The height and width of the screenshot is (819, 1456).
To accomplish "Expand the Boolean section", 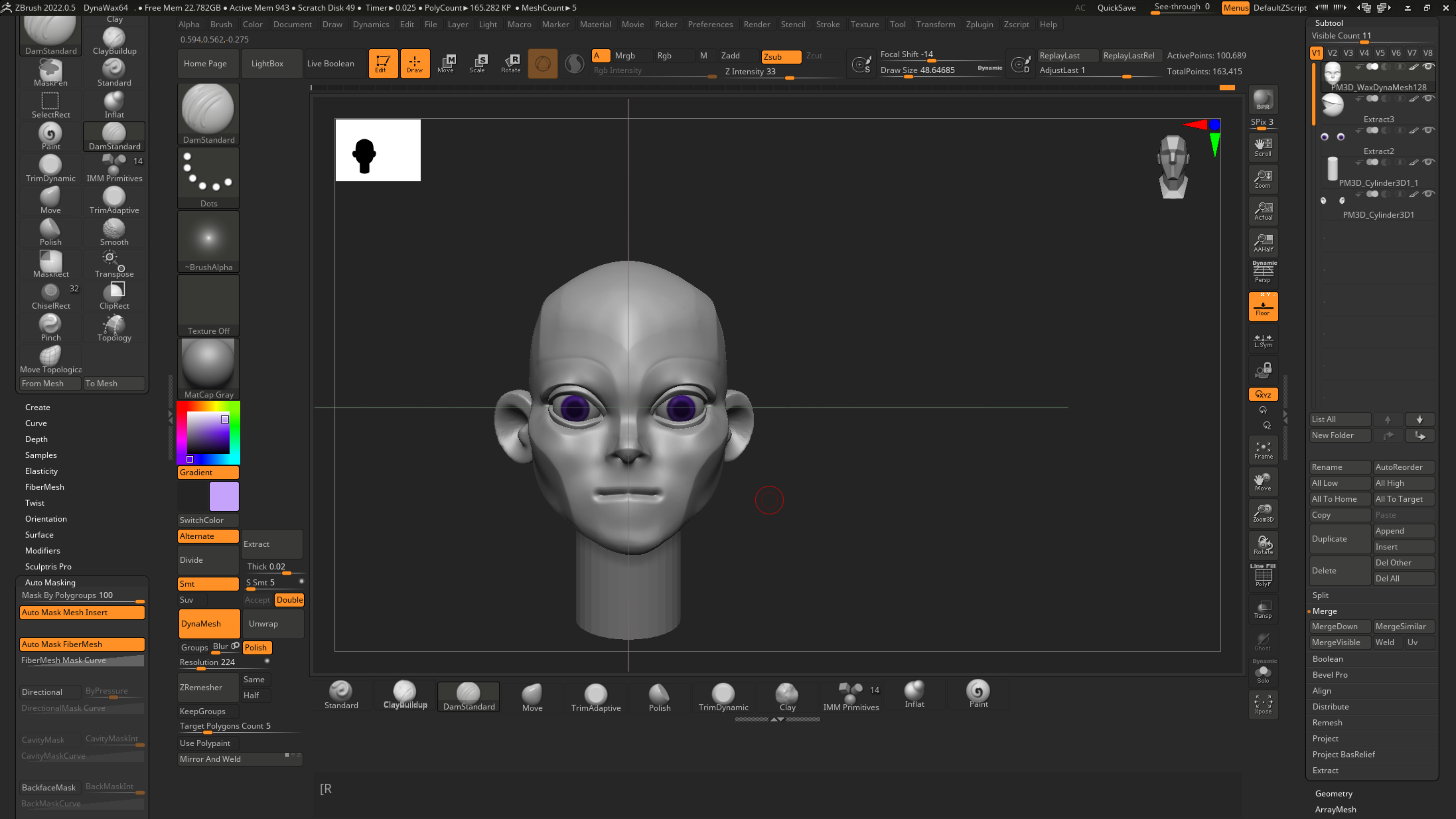I will pyautogui.click(x=1328, y=659).
